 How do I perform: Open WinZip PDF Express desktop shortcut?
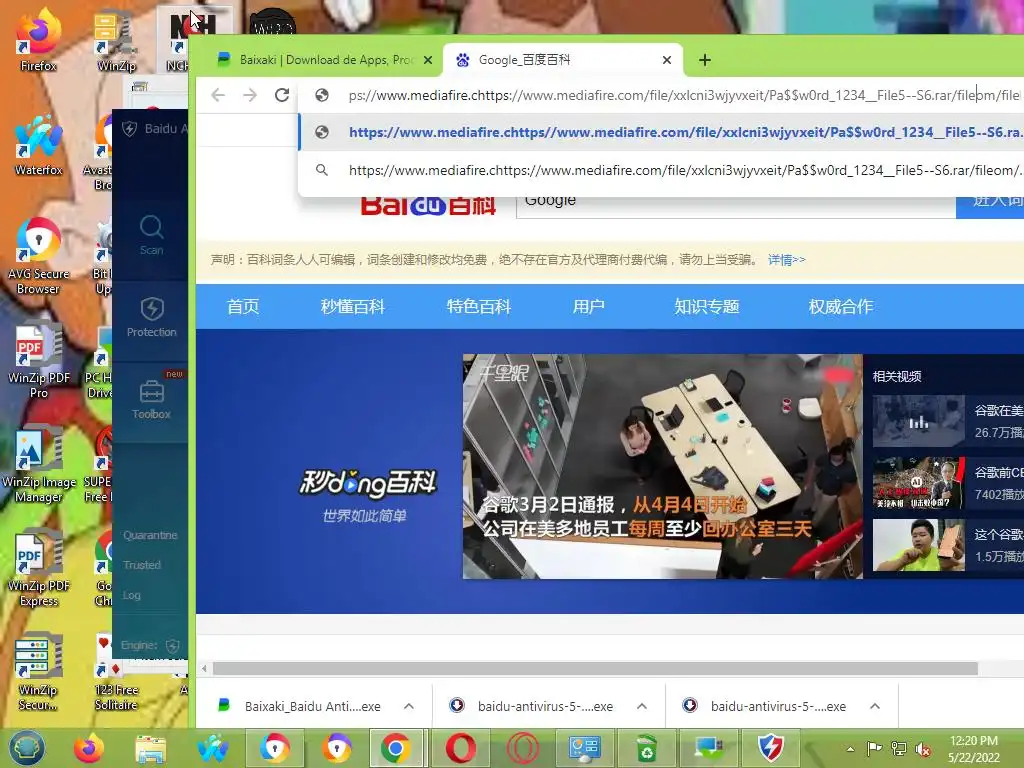(x=38, y=568)
